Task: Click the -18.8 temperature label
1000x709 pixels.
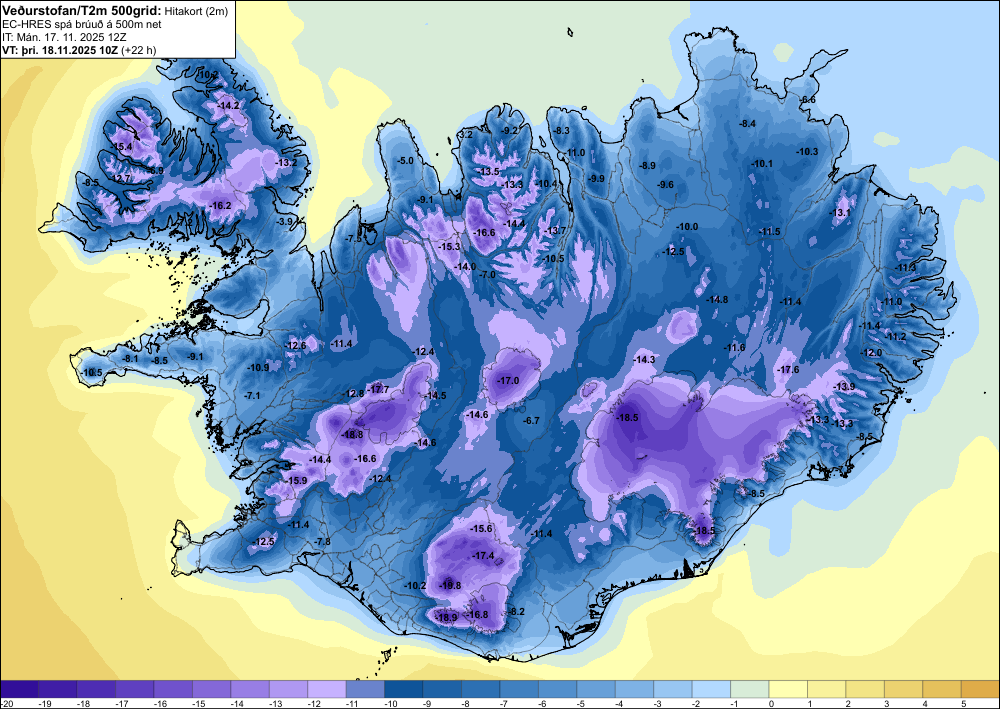Action: [353, 434]
